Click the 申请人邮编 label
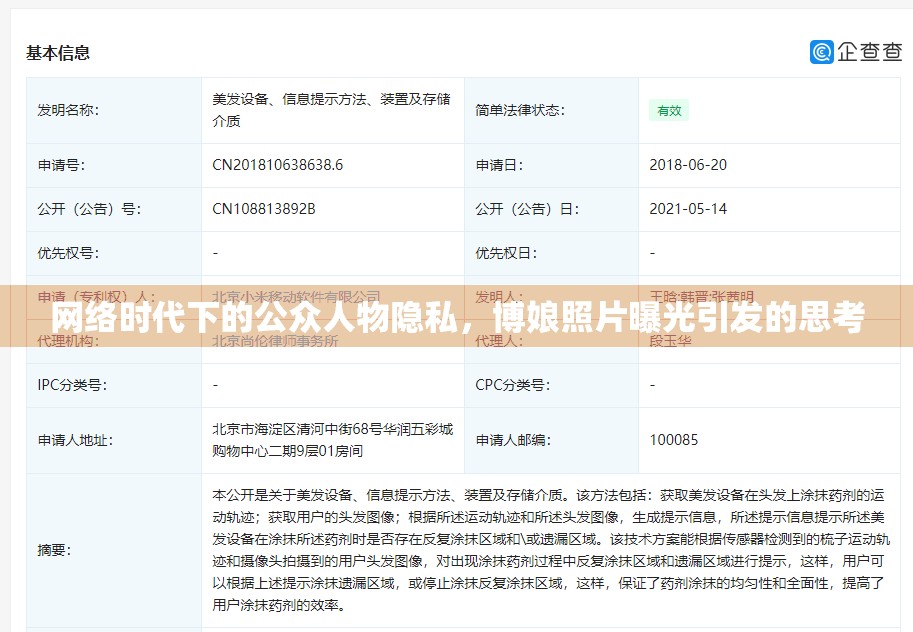This screenshot has height=632, width=913. tap(513, 440)
